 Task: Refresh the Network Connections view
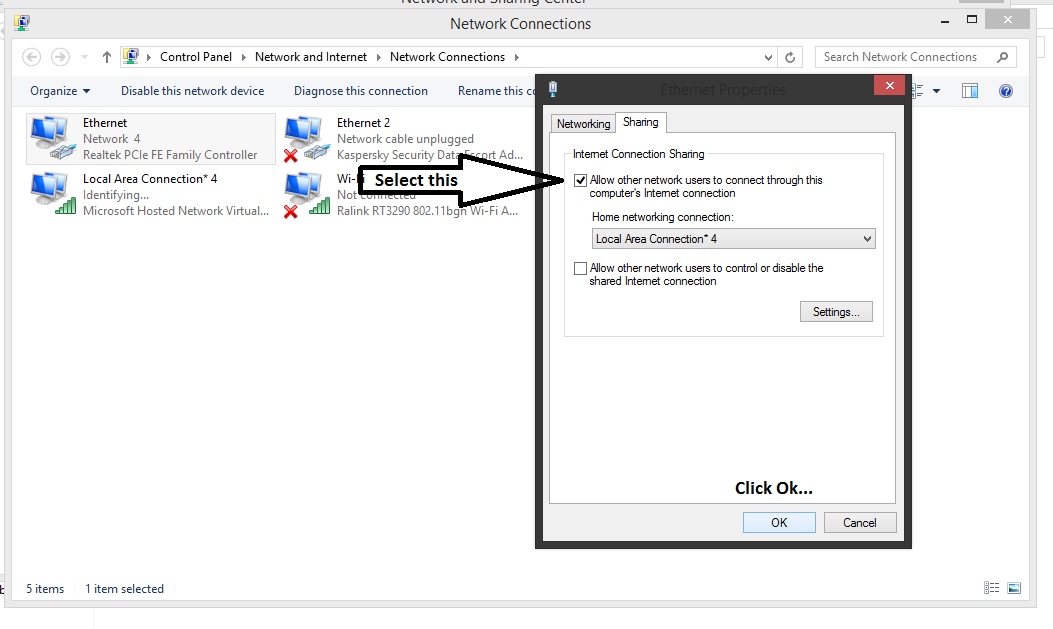pyautogui.click(x=790, y=57)
